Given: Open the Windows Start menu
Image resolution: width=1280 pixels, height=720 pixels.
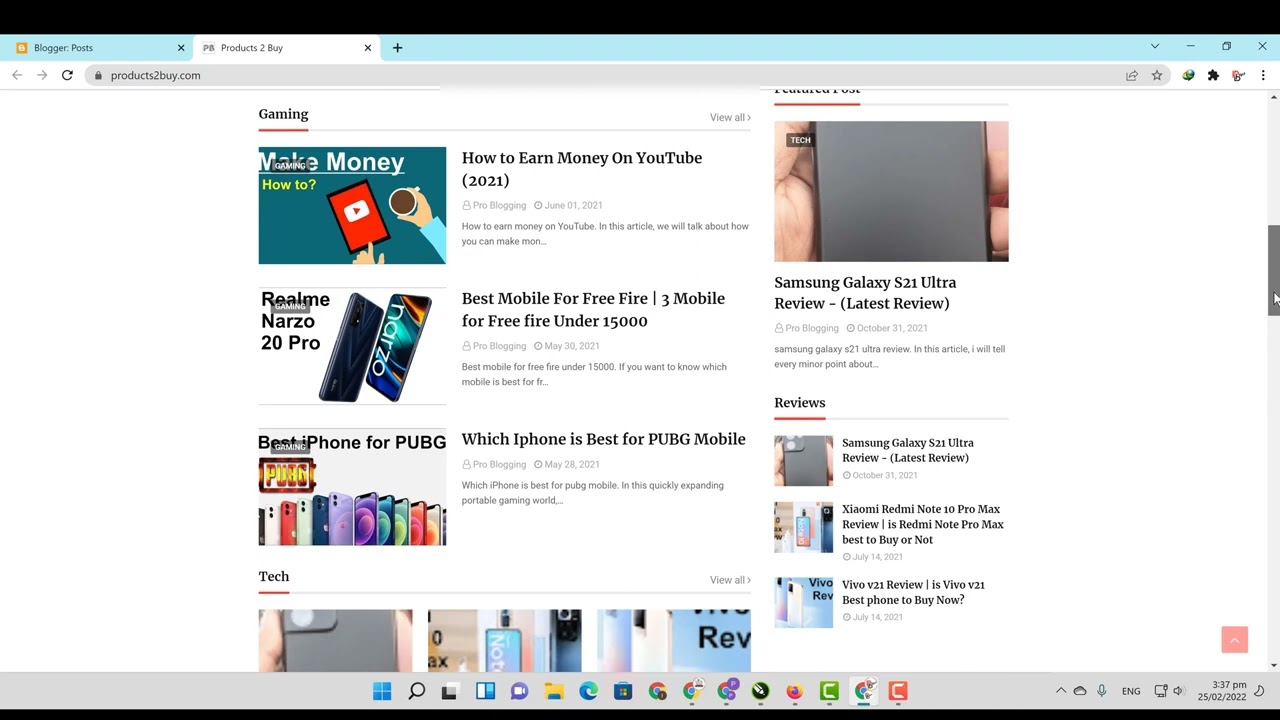Looking at the screenshot, I should point(382,691).
